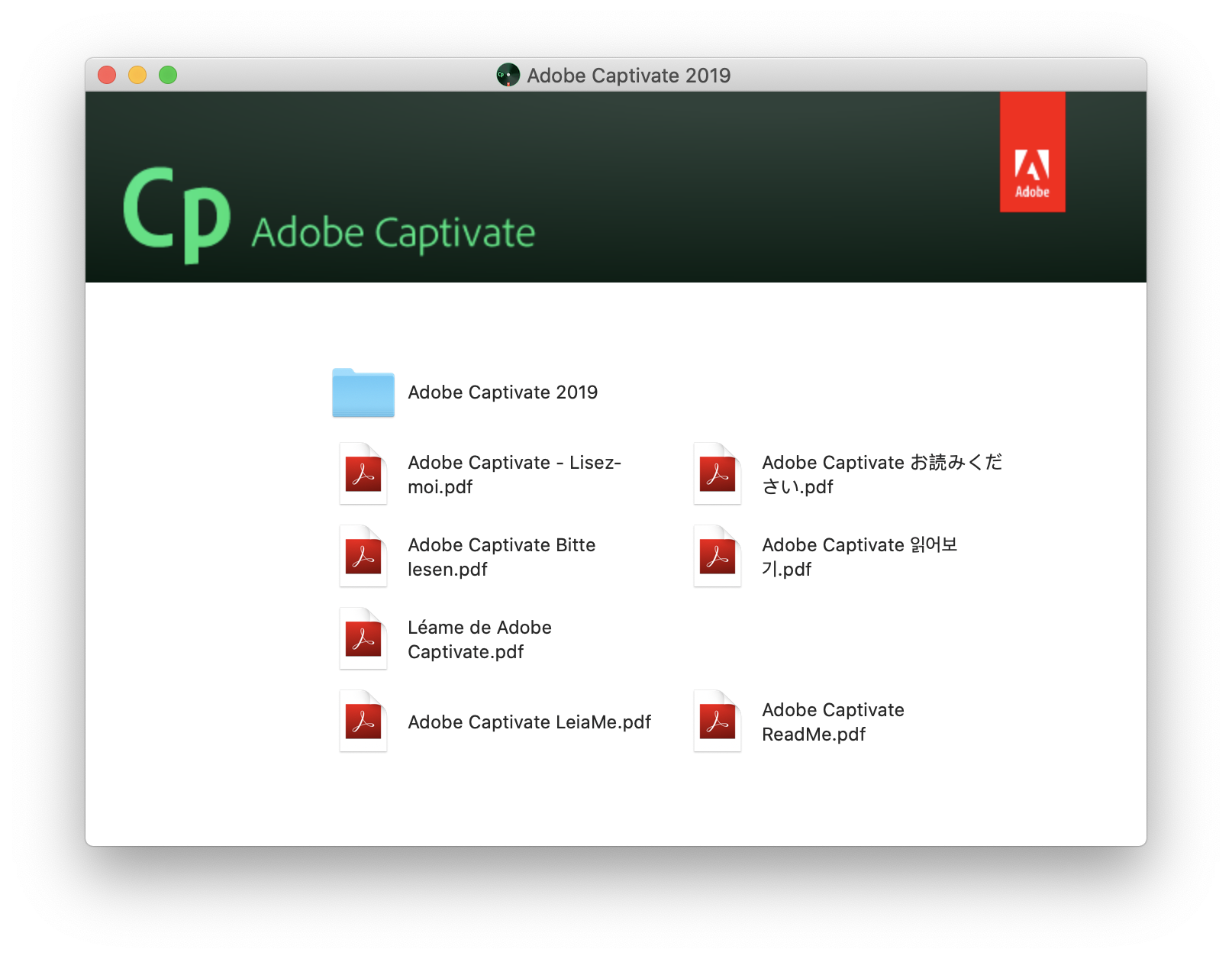This screenshot has height=959, width=1232.
Task: Select 'Adobe Captivate LeiaMe.pdf' file name
Action: (x=530, y=722)
